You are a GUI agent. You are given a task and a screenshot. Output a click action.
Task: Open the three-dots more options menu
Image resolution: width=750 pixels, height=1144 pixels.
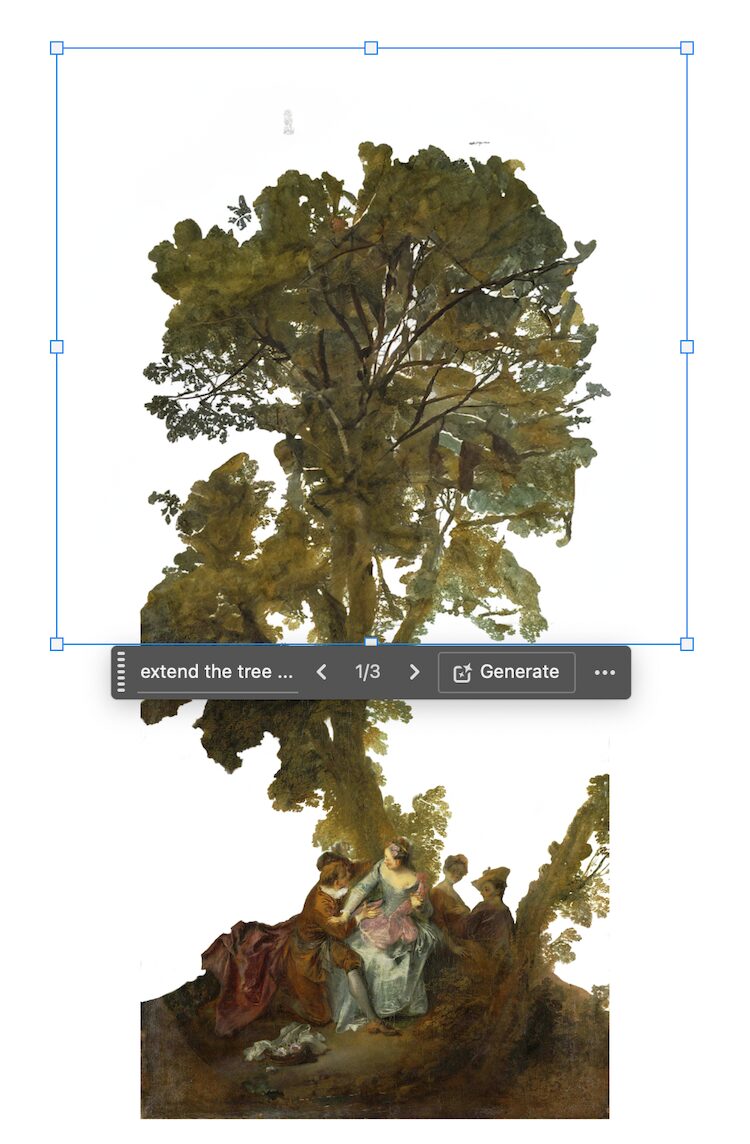tap(605, 673)
